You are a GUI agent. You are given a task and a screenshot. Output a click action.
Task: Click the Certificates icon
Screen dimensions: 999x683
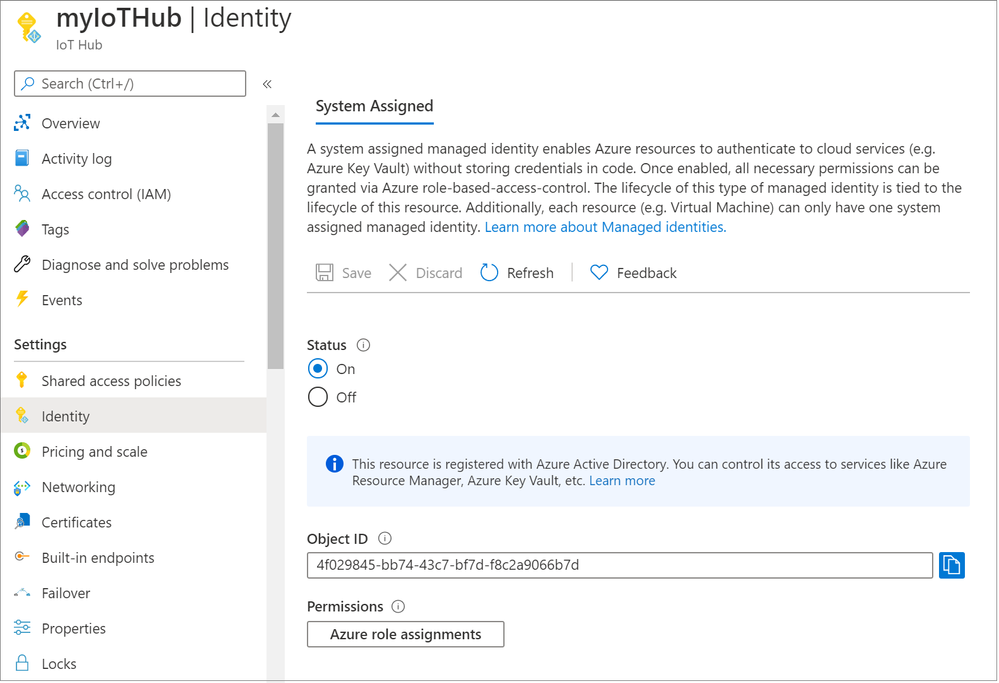pyautogui.click(x=22, y=522)
